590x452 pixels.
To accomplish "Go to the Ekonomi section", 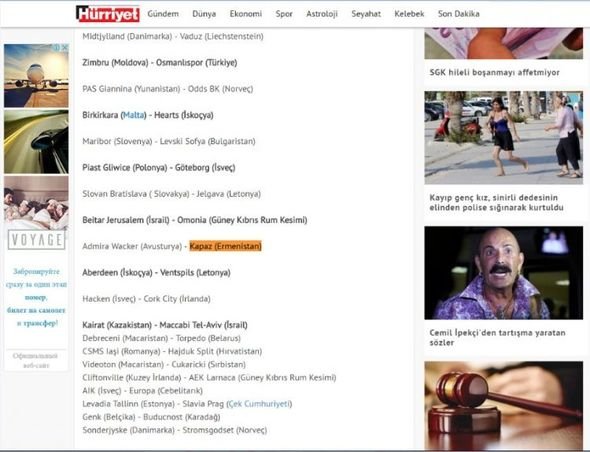I will [246, 14].
